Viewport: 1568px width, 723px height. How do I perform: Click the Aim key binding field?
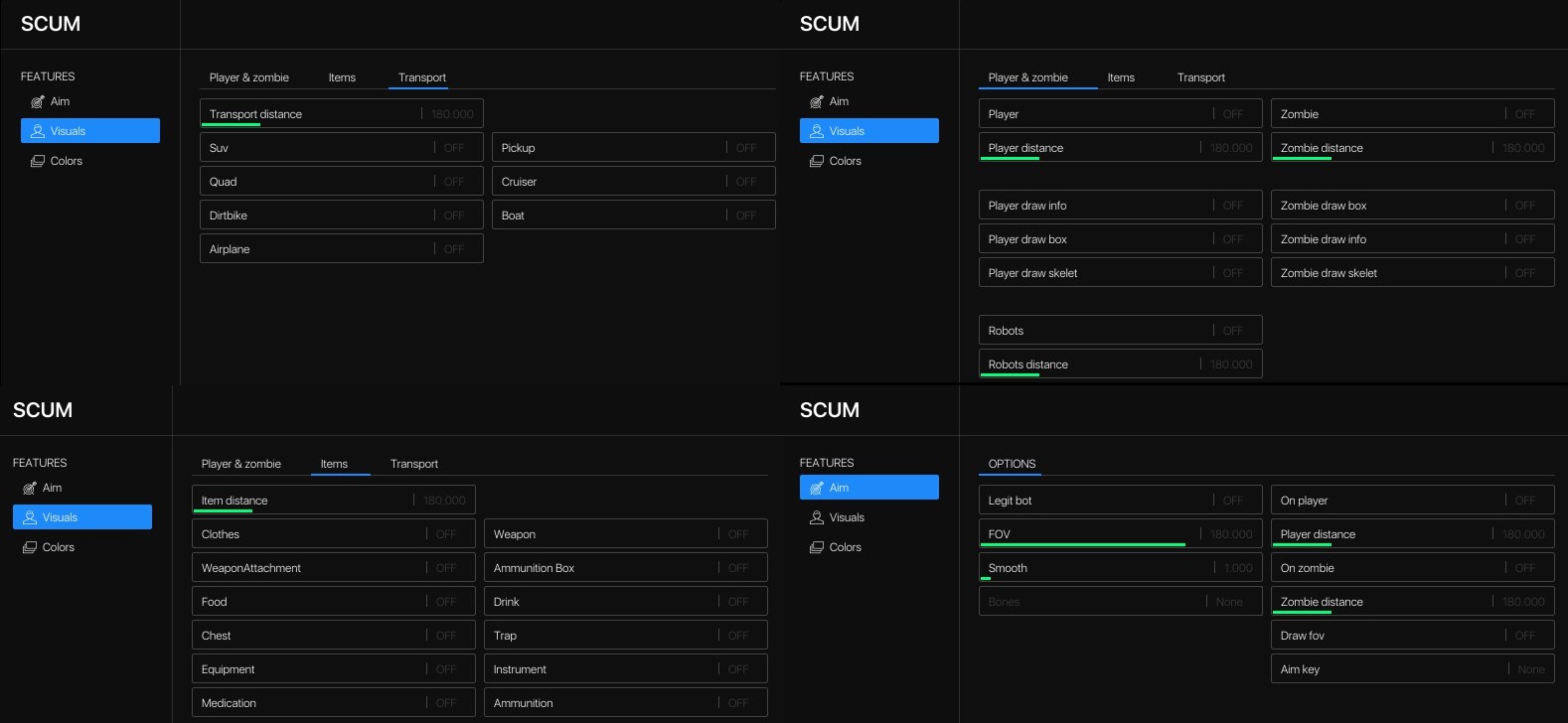(x=1413, y=669)
